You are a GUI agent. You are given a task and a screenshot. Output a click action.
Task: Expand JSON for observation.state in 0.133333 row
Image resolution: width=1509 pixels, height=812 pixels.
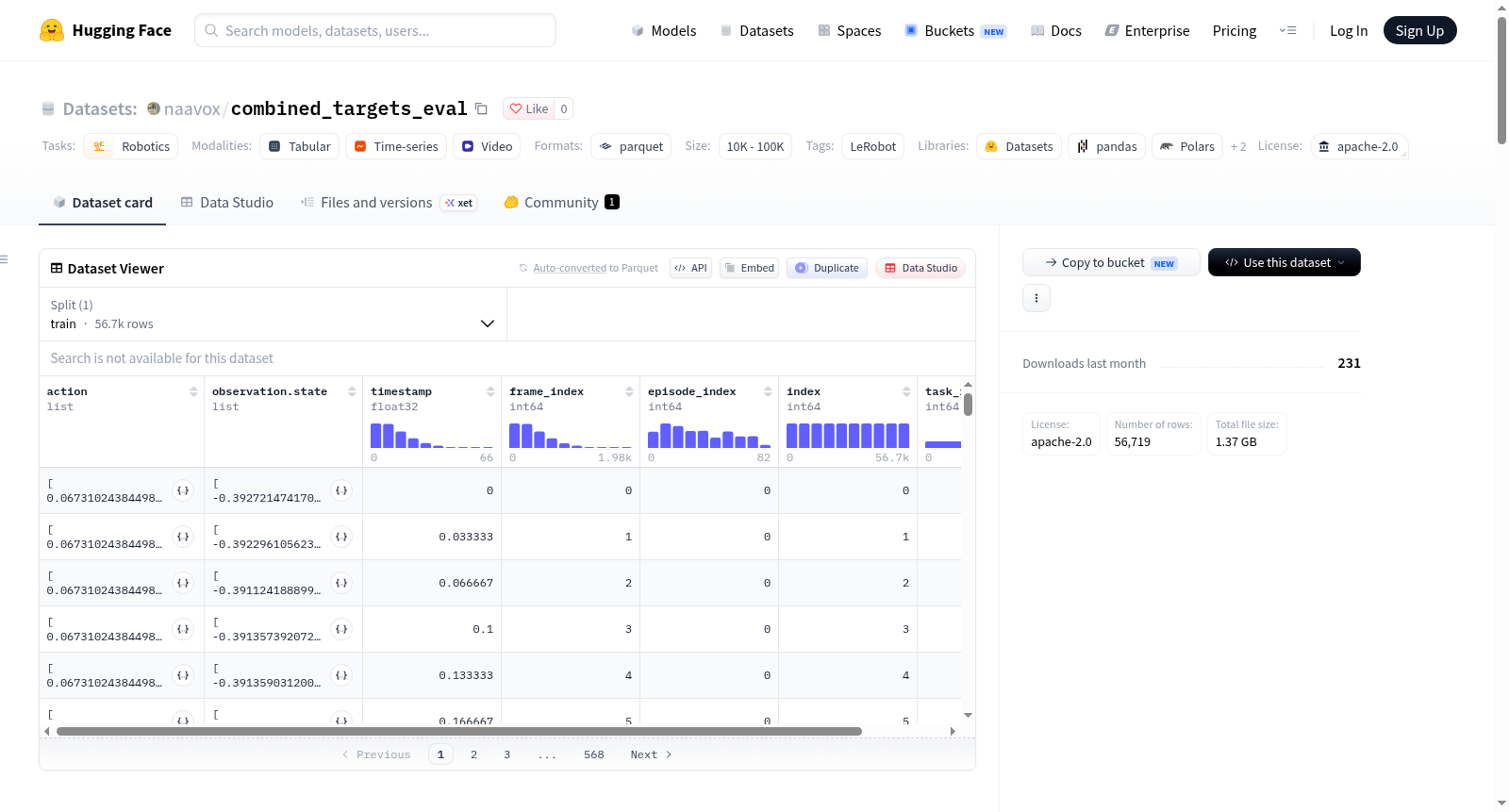(341, 675)
